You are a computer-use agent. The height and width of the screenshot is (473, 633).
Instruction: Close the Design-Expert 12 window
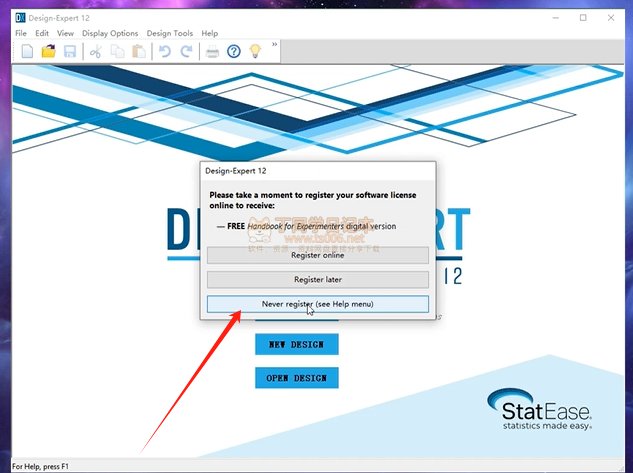[x=611, y=18]
